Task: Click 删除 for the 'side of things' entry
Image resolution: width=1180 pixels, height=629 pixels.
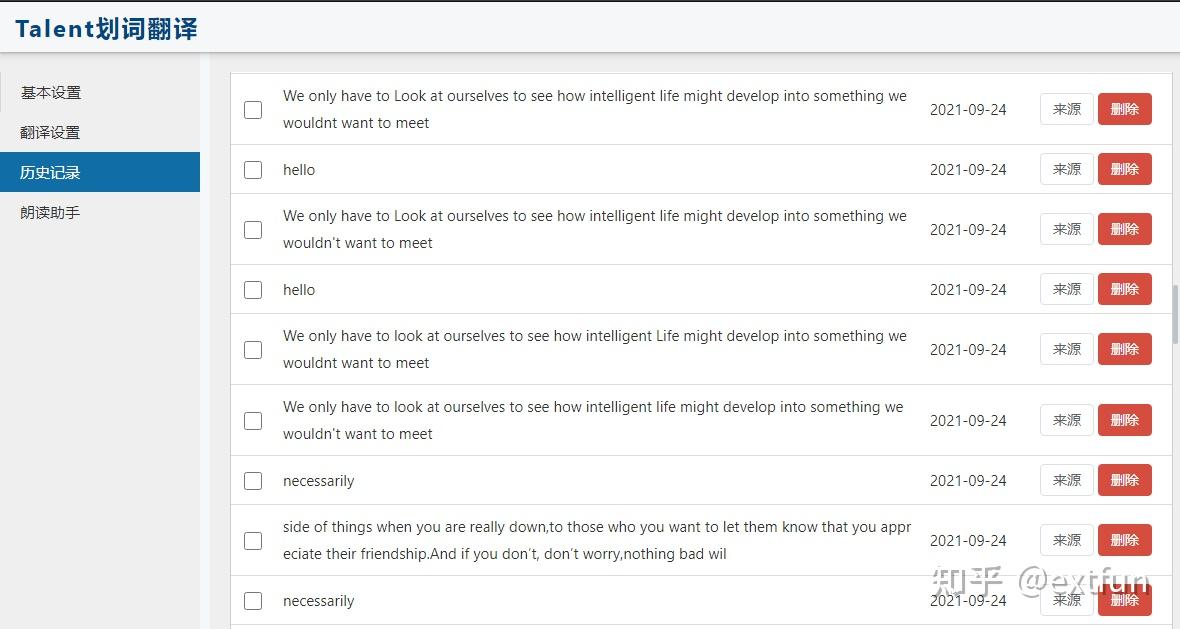Action: click(x=1124, y=540)
